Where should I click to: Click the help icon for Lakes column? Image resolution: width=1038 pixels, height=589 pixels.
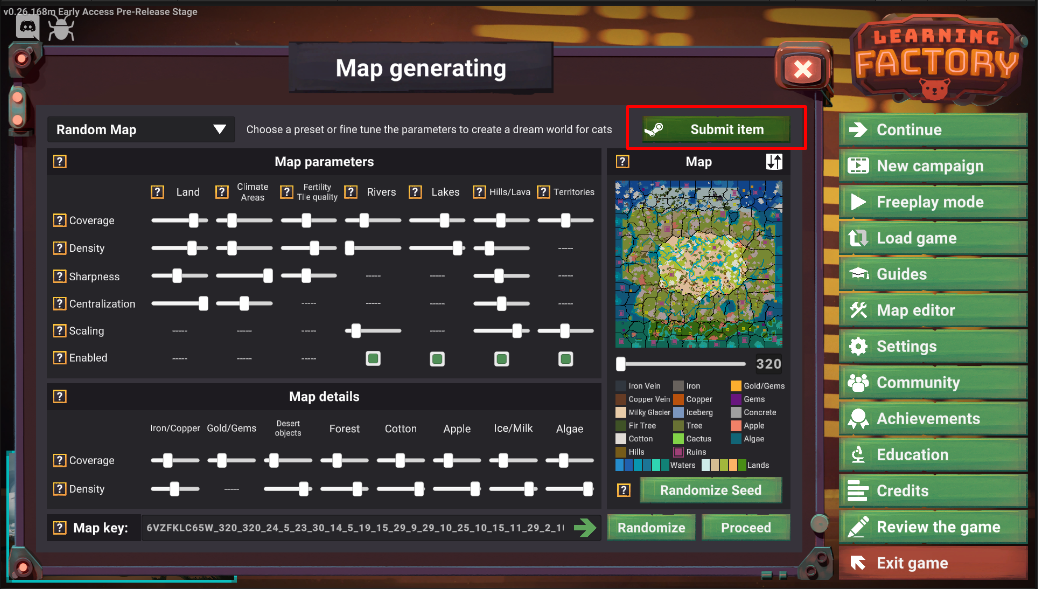pos(415,192)
